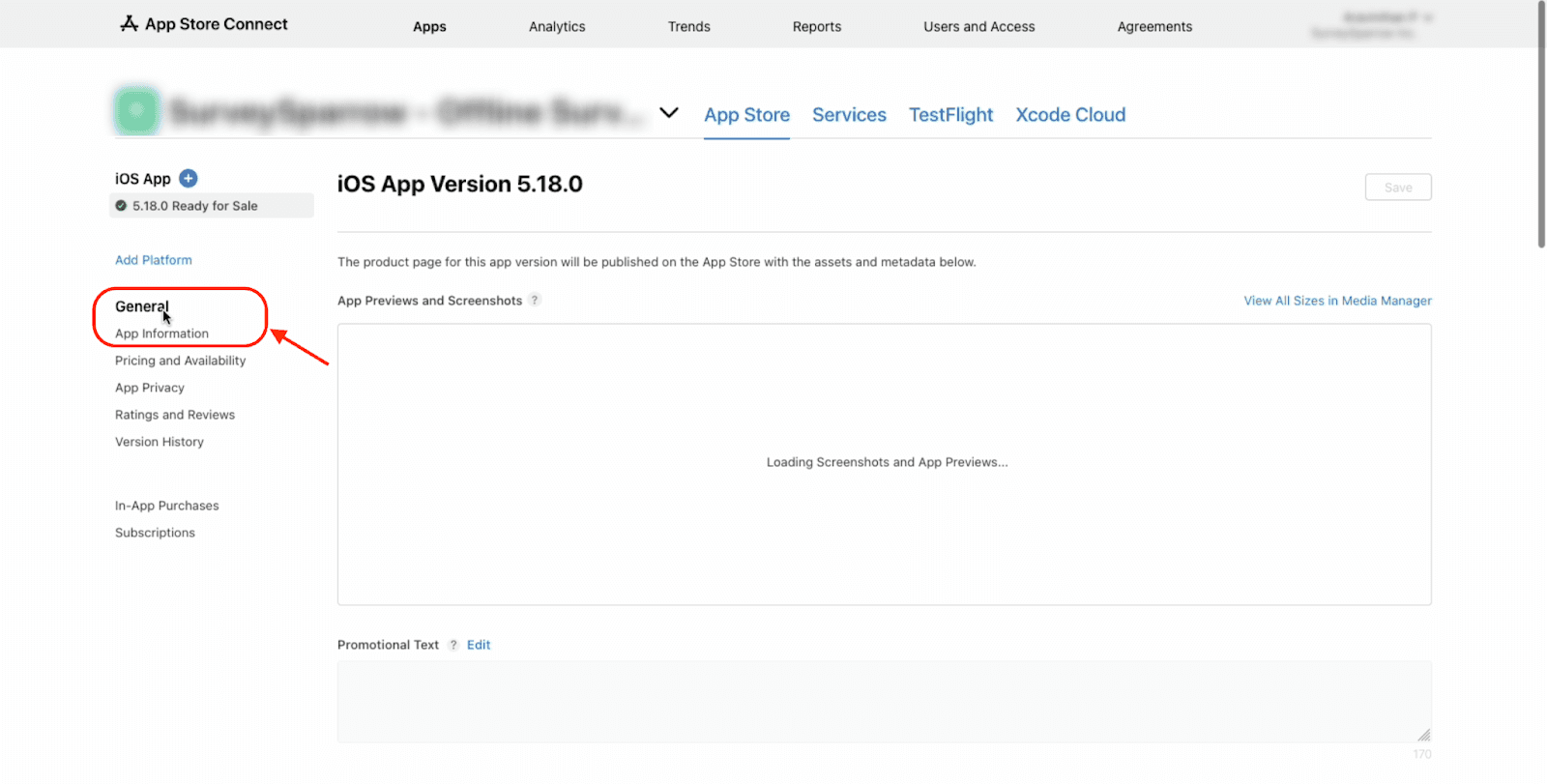
Task: Click inside the Promotional Text field
Action: tap(883, 702)
